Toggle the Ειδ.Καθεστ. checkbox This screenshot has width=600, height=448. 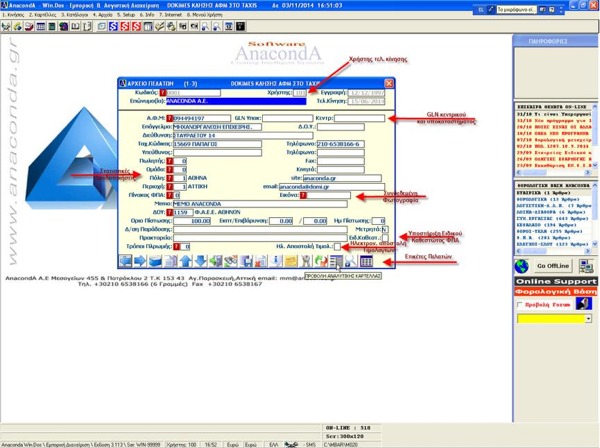(385, 238)
